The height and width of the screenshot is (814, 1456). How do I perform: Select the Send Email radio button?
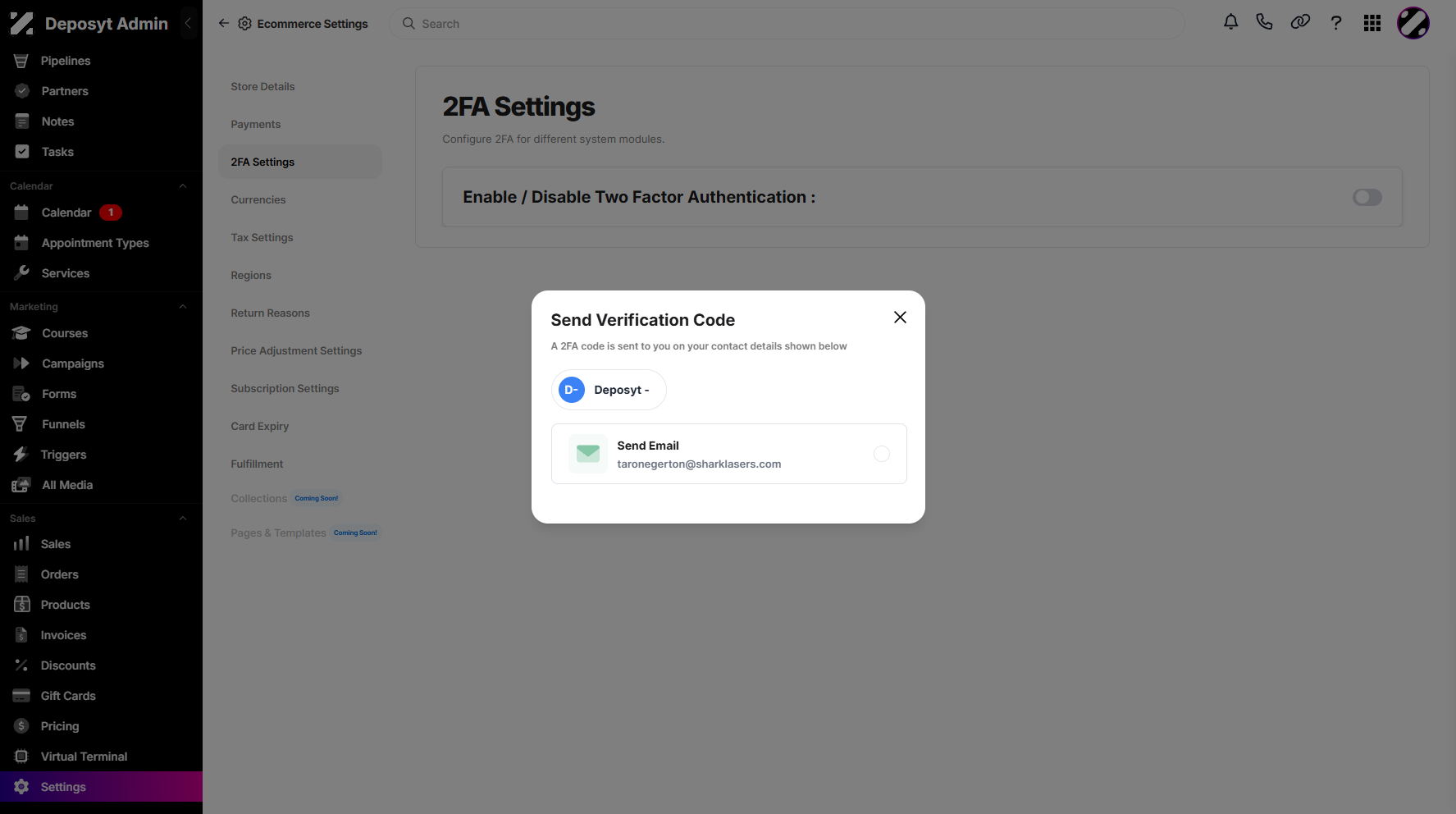point(882,454)
